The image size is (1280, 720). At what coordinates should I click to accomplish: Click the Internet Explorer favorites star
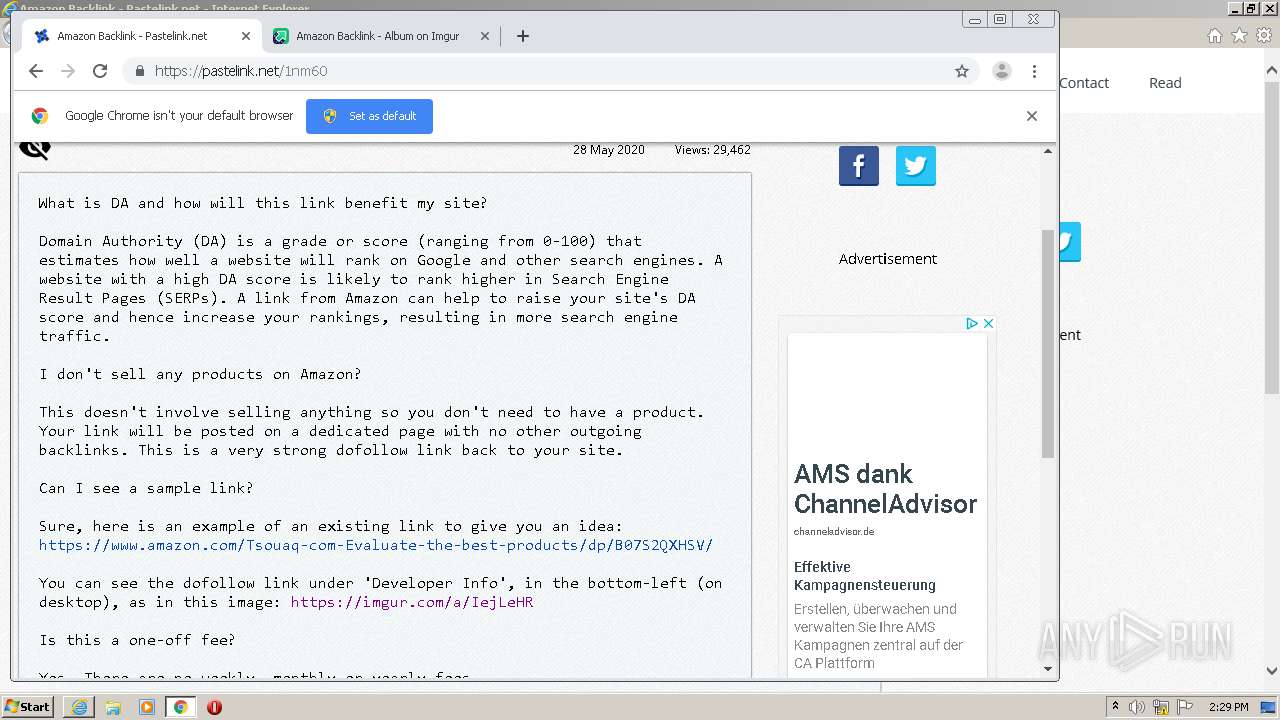[x=1239, y=36]
